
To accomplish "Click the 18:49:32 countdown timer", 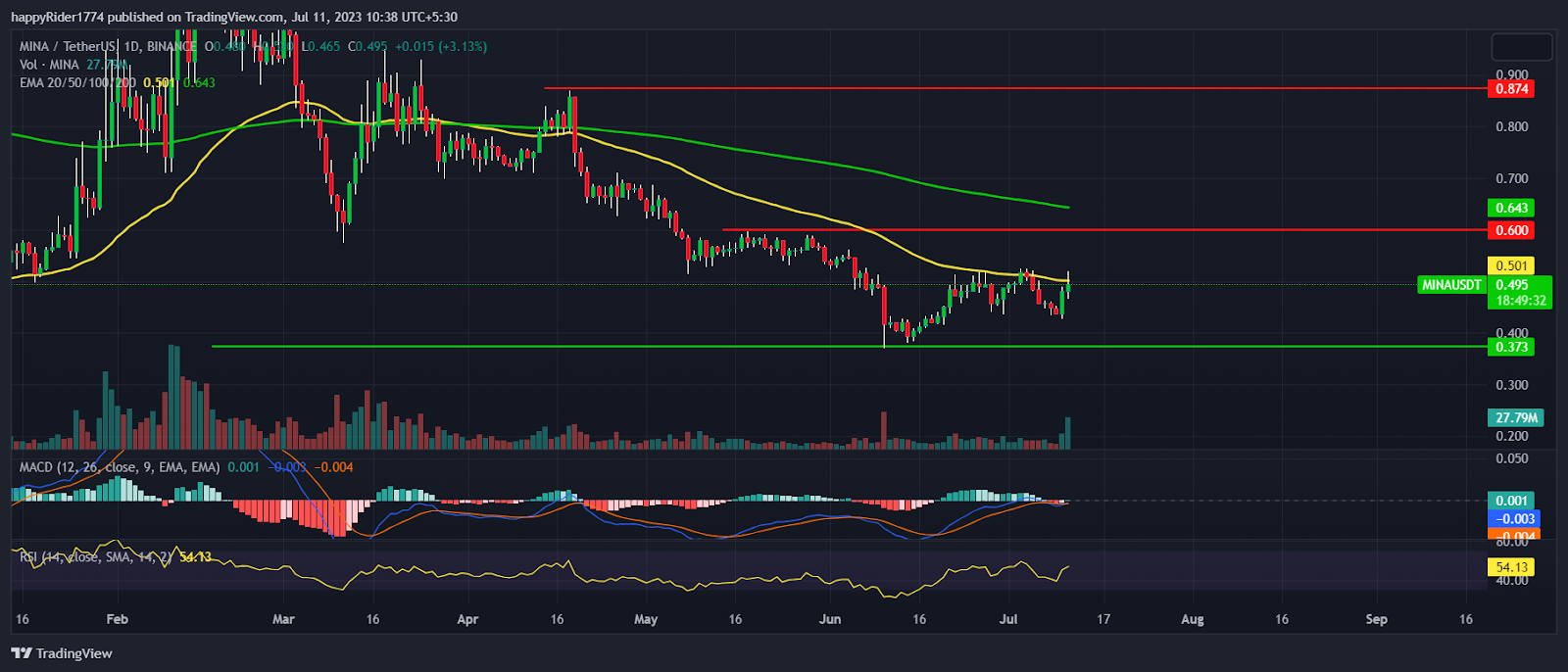I will pyautogui.click(x=1521, y=301).
